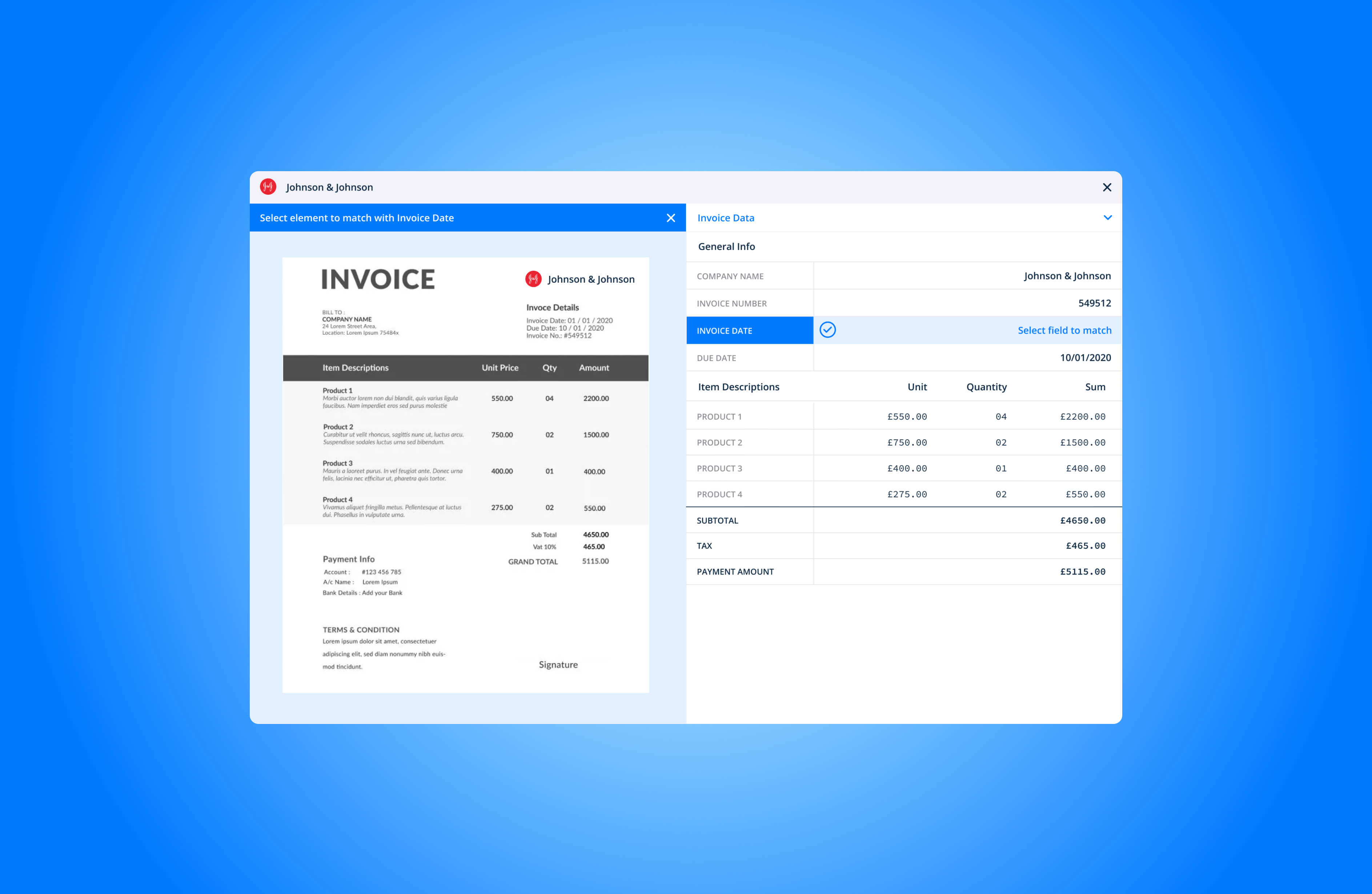
Task: Click the 'Unit Price' header in invoice table
Action: pyautogui.click(x=500, y=368)
